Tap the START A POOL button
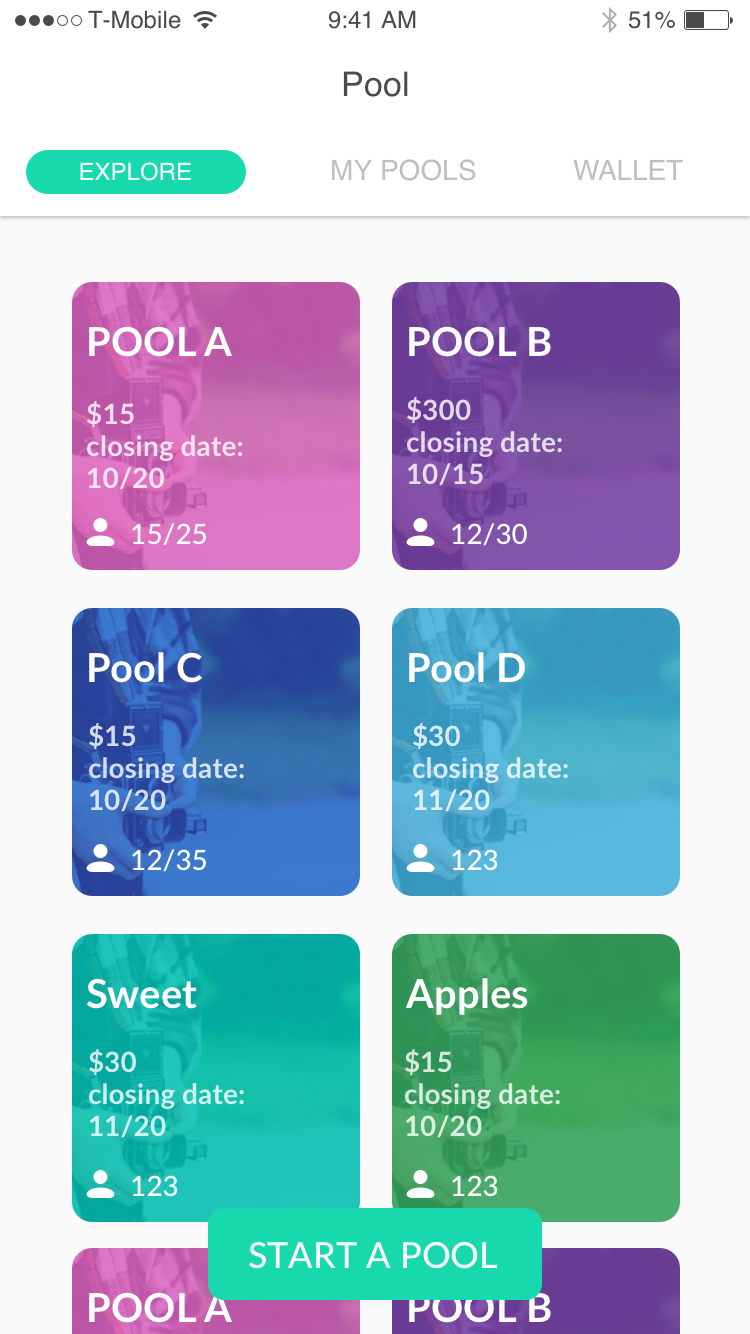 tap(375, 1254)
